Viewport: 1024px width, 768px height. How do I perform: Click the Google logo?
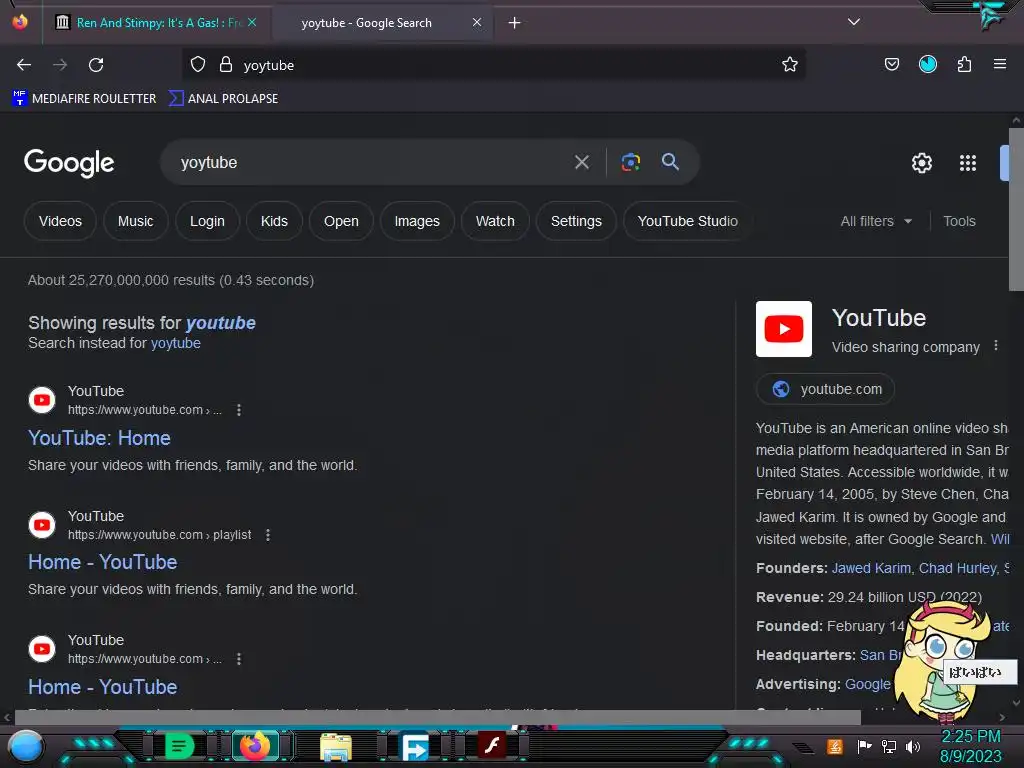[69, 163]
